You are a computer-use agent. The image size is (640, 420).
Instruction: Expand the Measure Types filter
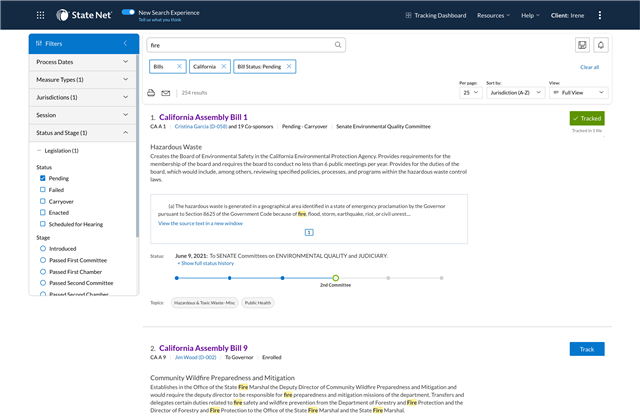point(82,80)
